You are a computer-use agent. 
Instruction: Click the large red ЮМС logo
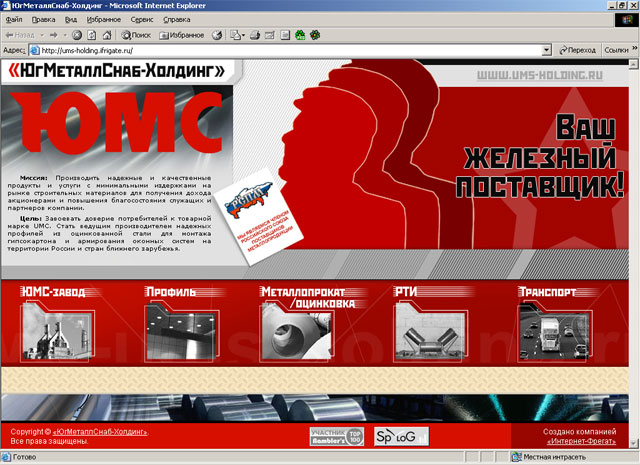[116, 122]
